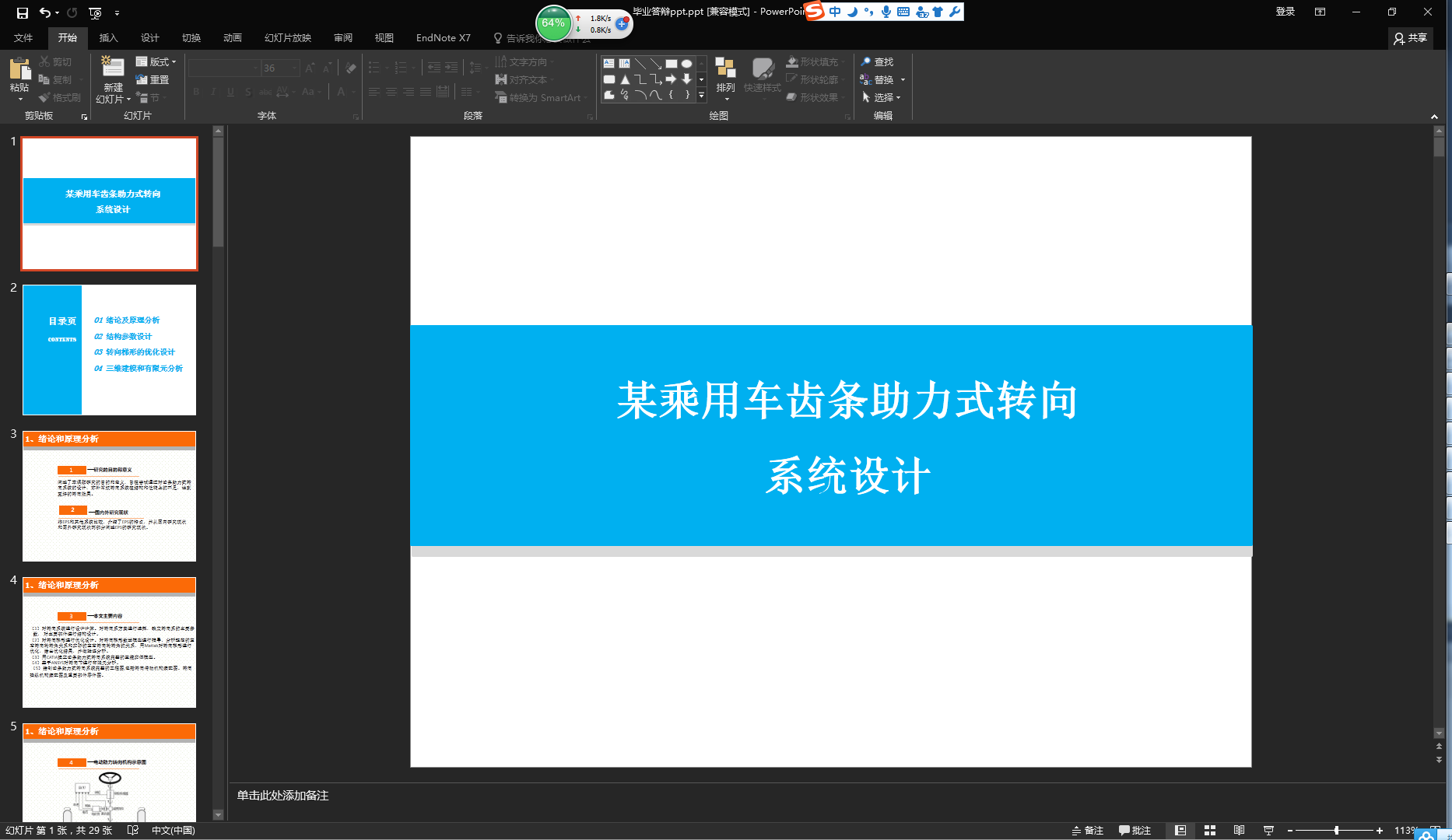The height and width of the screenshot is (840, 1452).
Task: Open the 审阅 ribbon tab
Action: (342, 37)
